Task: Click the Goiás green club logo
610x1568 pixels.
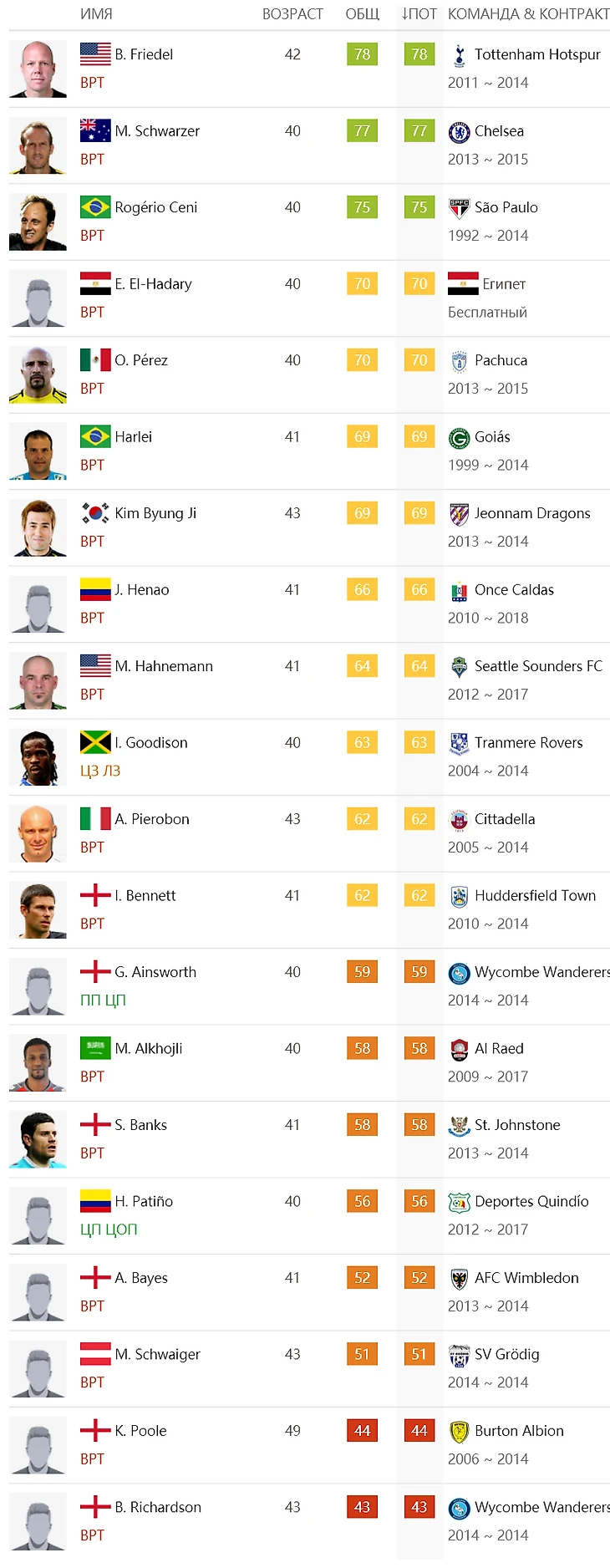Action: point(459,437)
